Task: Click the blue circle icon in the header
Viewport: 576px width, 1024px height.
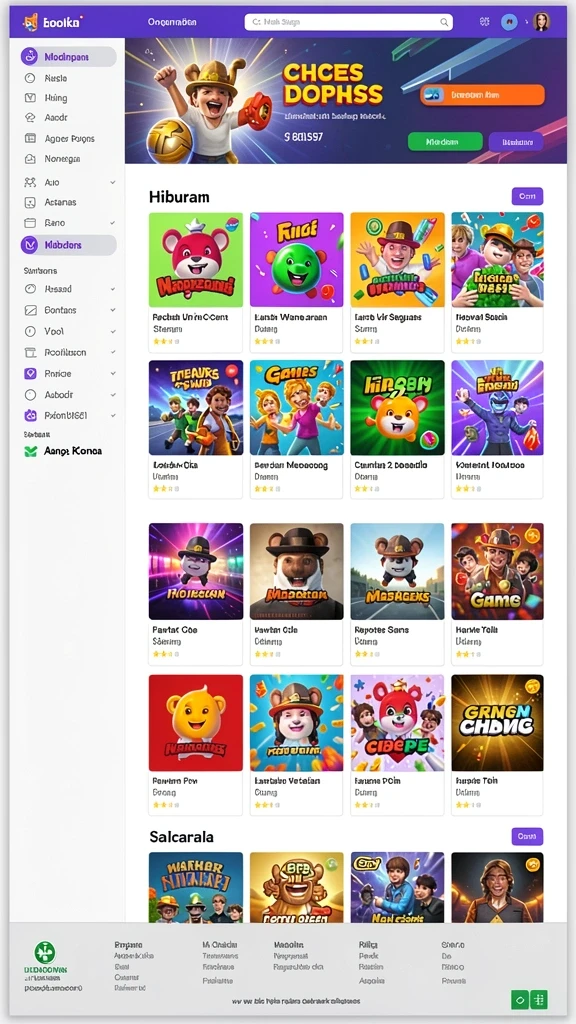Action: 509,22
